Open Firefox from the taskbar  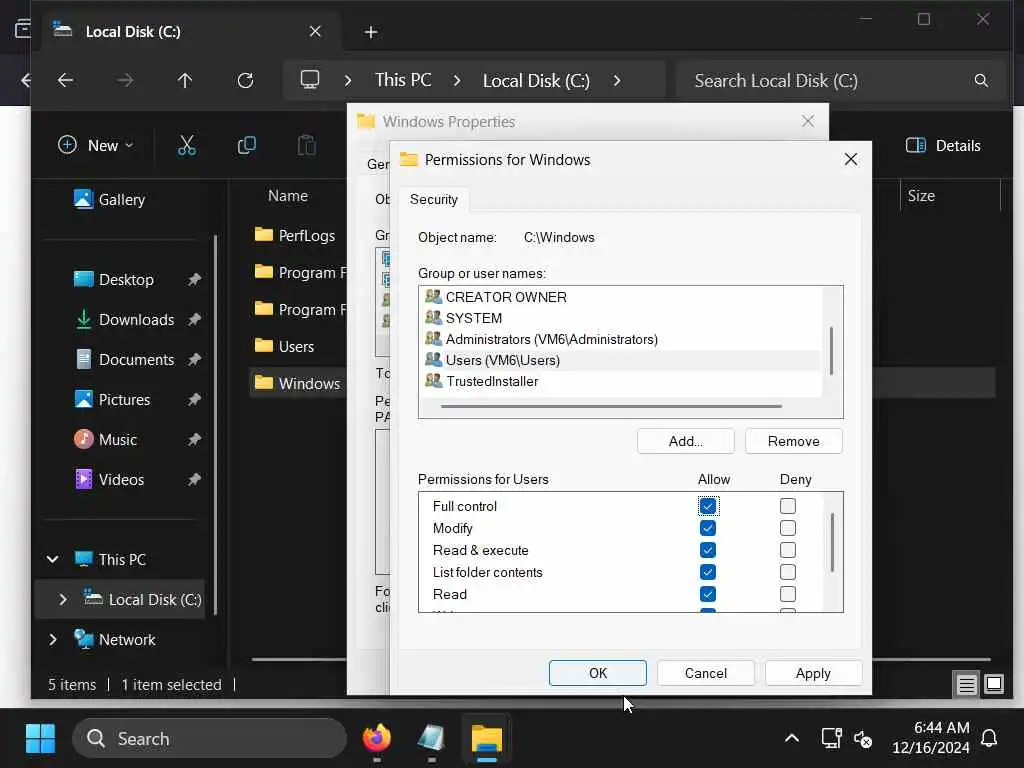pos(377,739)
